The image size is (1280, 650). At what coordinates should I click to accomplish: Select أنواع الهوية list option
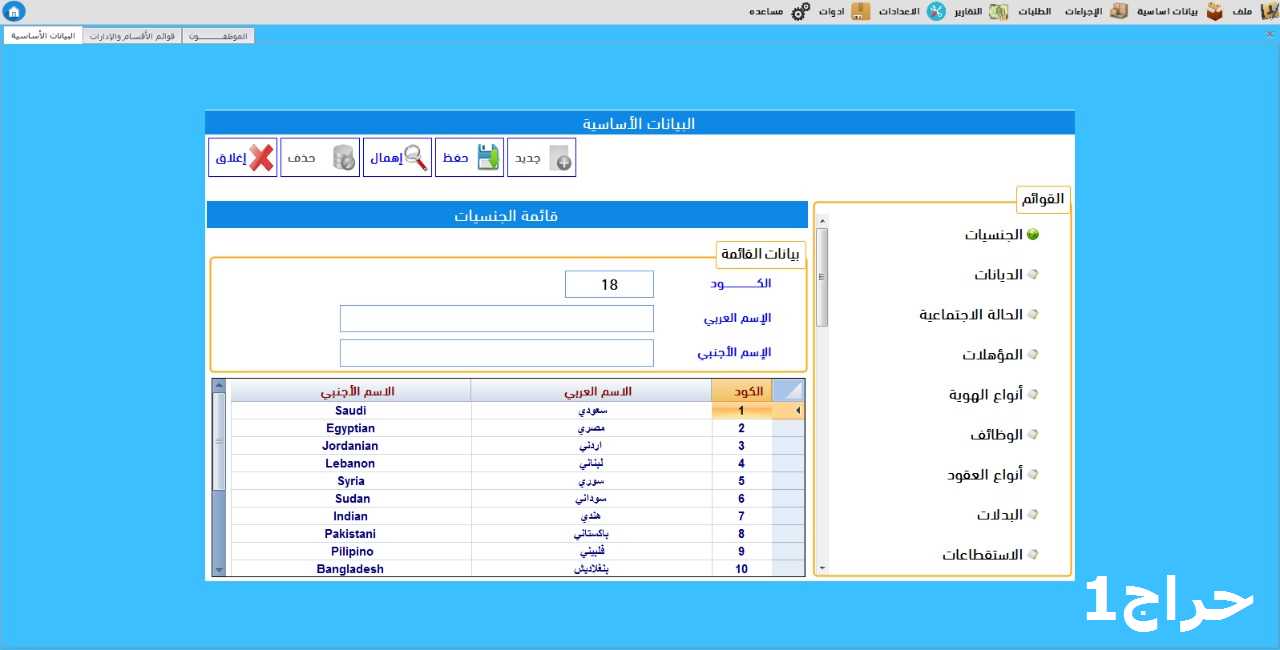click(x=994, y=395)
